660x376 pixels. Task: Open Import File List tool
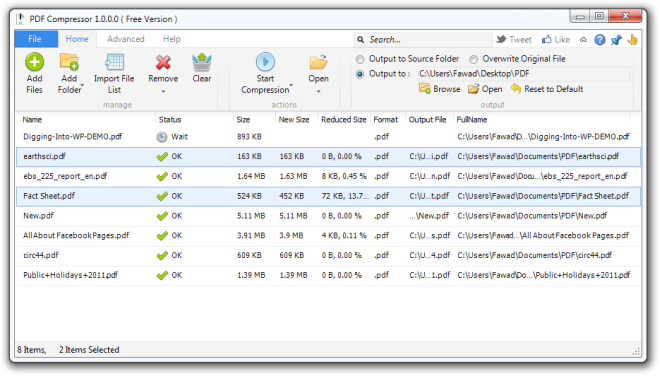click(x=114, y=62)
